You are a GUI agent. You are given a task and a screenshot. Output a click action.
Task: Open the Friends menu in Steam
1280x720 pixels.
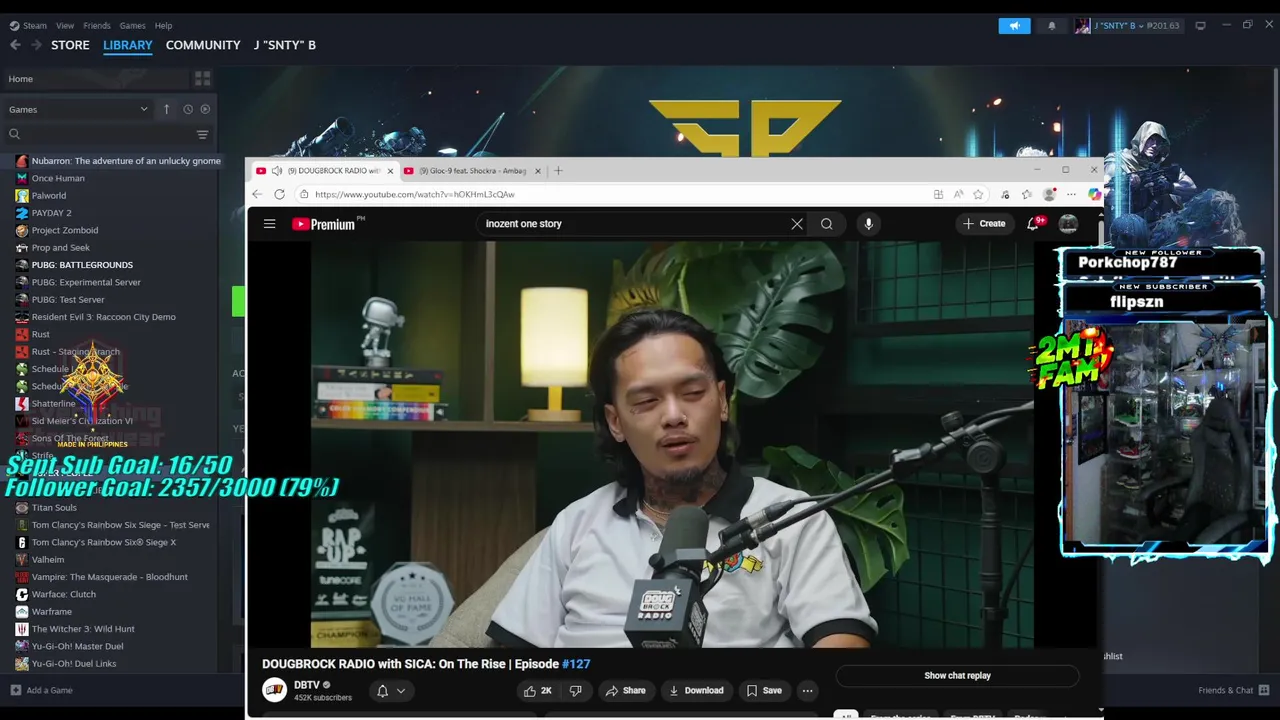(97, 25)
